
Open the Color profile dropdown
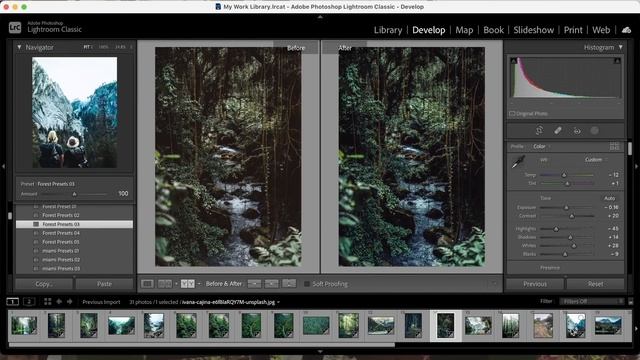(x=541, y=146)
